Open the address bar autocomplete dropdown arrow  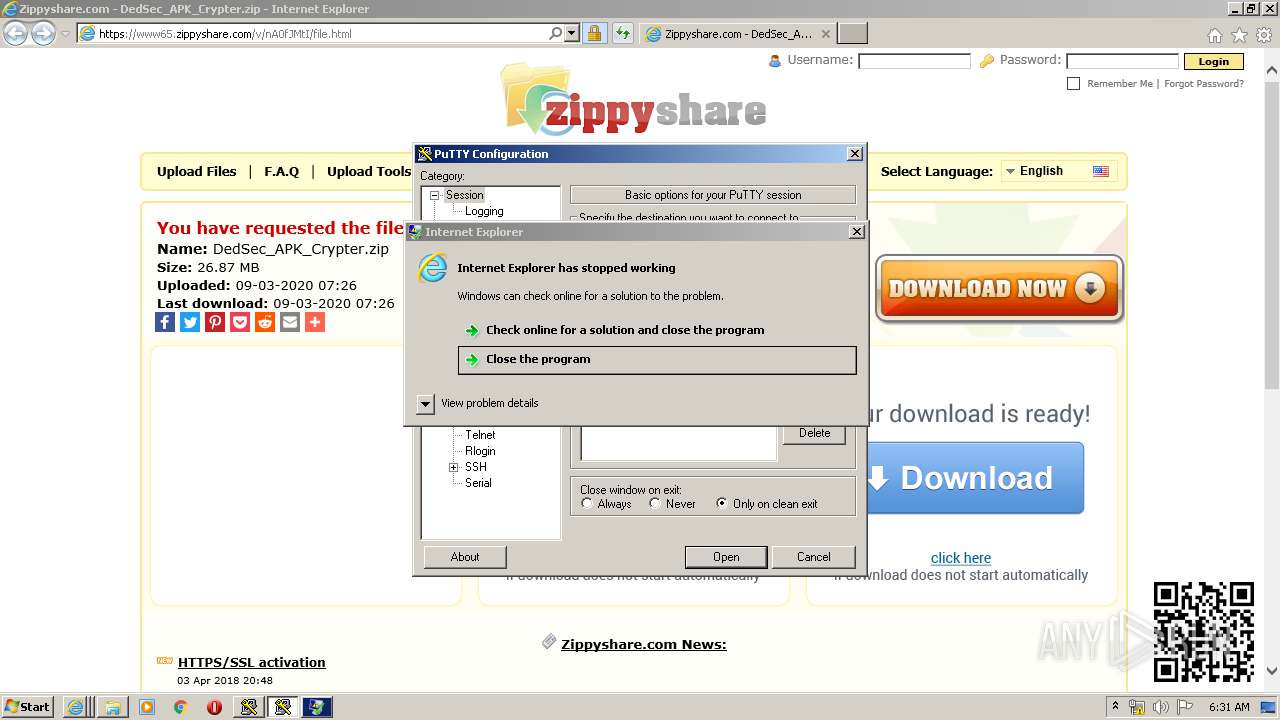[572, 33]
